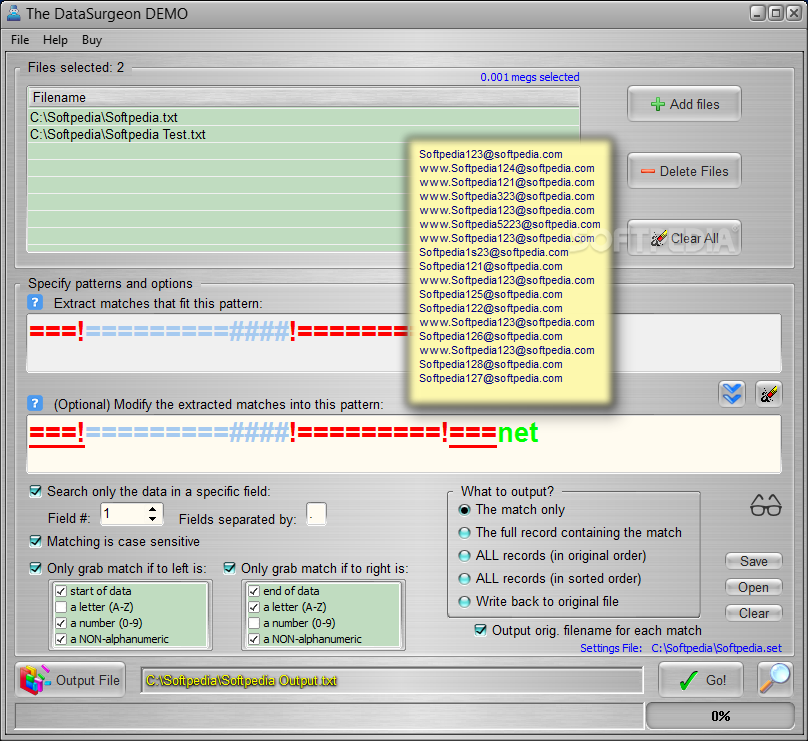The image size is (808, 741).
Task: Click the modify pattern input area
Action: (404, 444)
